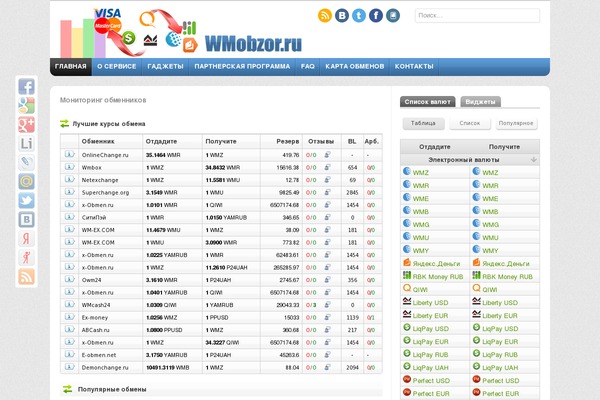Screen dimensions: 600x400
Task: Open info icon for E-obmen.net row
Action: [x=69, y=354]
